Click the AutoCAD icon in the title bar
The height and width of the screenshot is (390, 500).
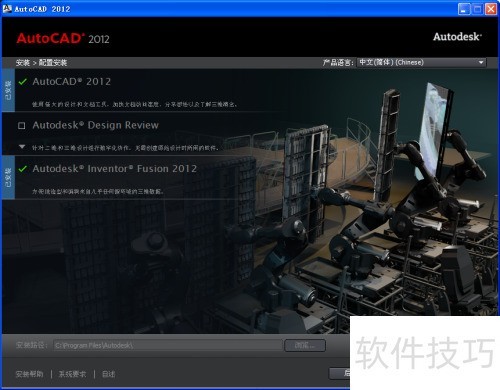pyautogui.click(x=7, y=9)
